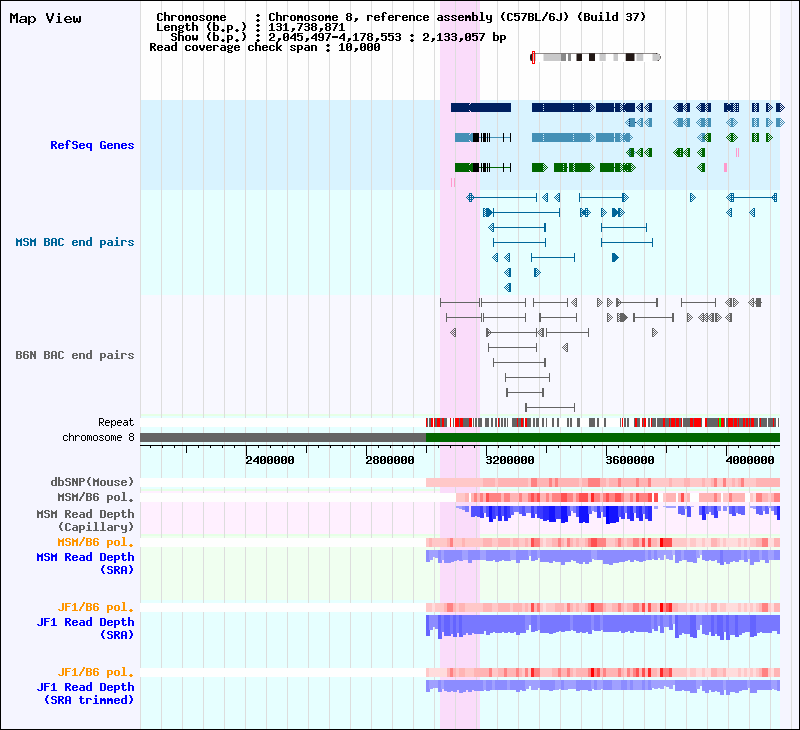This screenshot has height=730, width=800.
Task: Click the MSM Read Depth (Capillary) label
Action: [x=85, y=520]
